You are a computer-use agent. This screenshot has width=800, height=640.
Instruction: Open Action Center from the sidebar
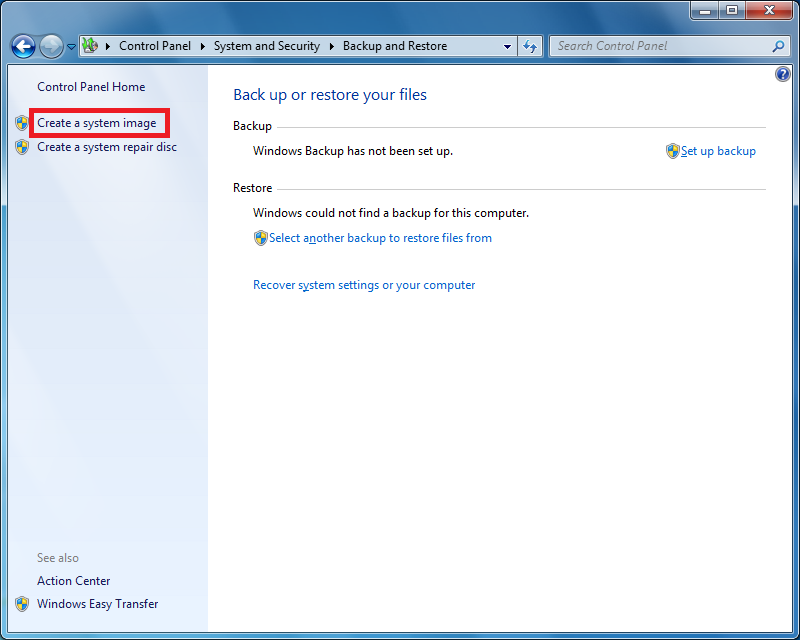coord(73,581)
